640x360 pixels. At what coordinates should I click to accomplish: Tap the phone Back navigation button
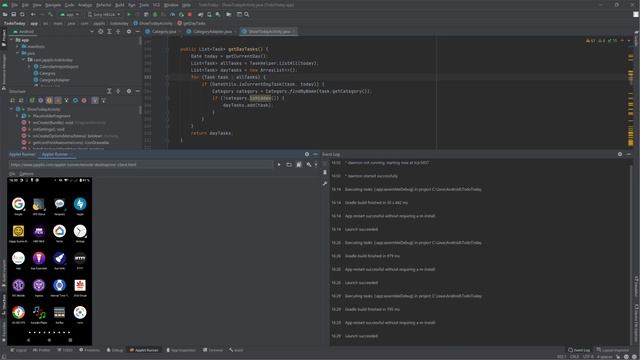pos(28,340)
